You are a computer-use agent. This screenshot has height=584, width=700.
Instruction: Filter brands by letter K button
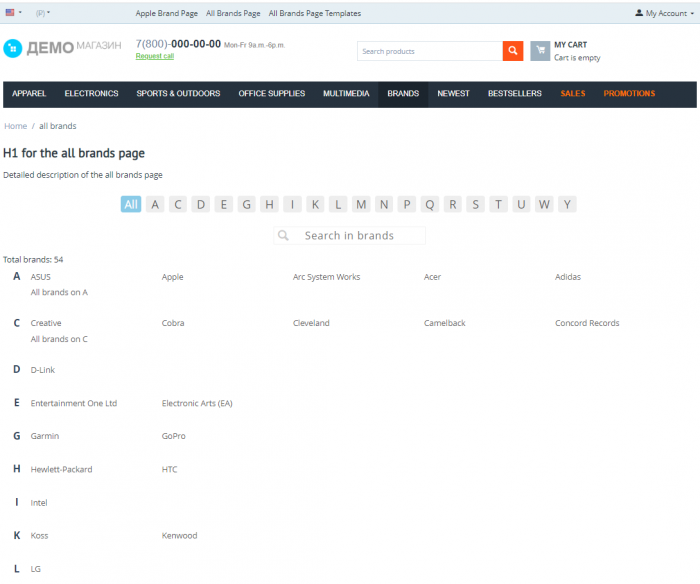(315, 204)
